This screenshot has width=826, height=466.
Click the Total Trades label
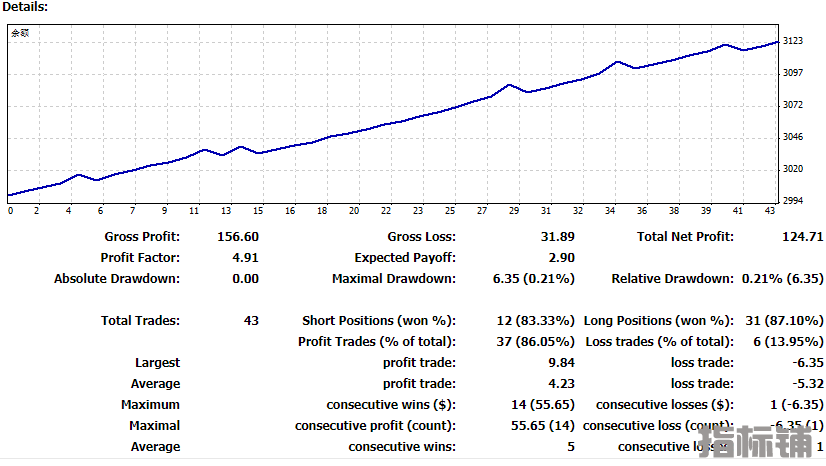[x=140, y=321]
